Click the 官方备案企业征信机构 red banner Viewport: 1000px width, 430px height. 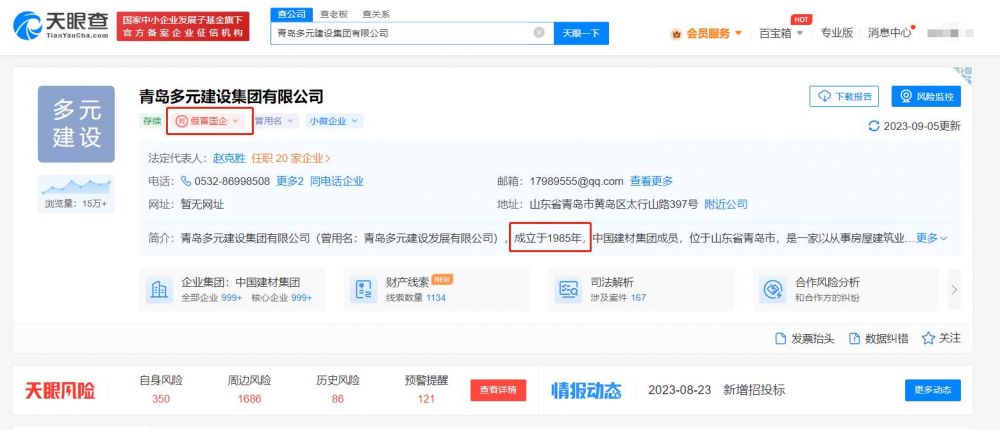pos(183,26)
